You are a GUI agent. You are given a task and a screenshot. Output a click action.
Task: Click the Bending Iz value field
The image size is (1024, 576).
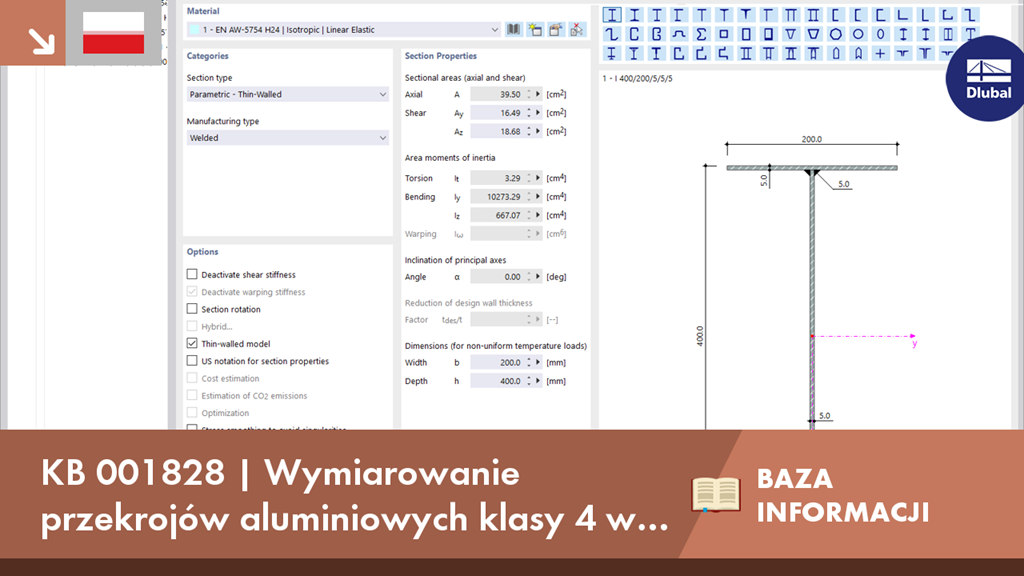498,215
